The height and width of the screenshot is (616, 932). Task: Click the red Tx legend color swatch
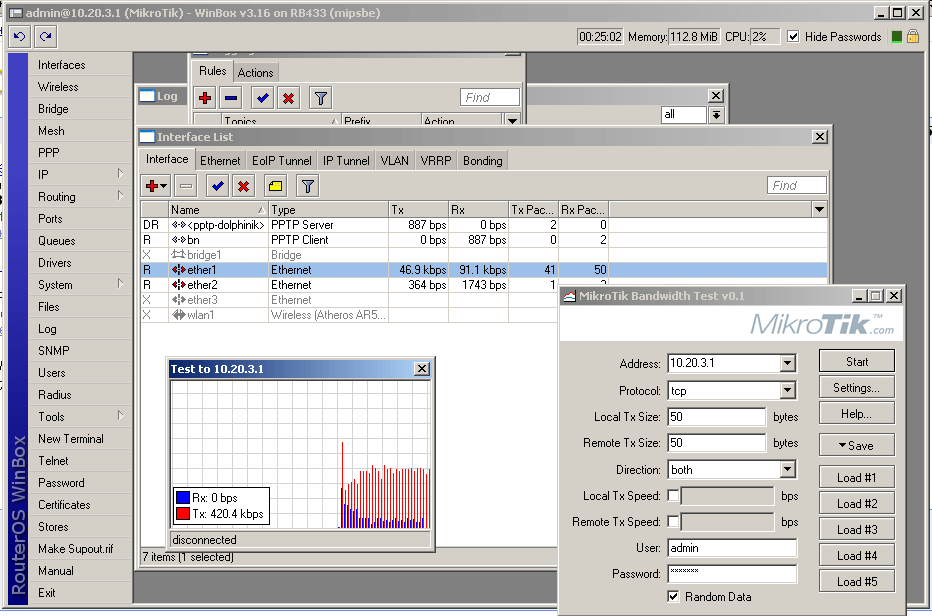tap(182, 514)
